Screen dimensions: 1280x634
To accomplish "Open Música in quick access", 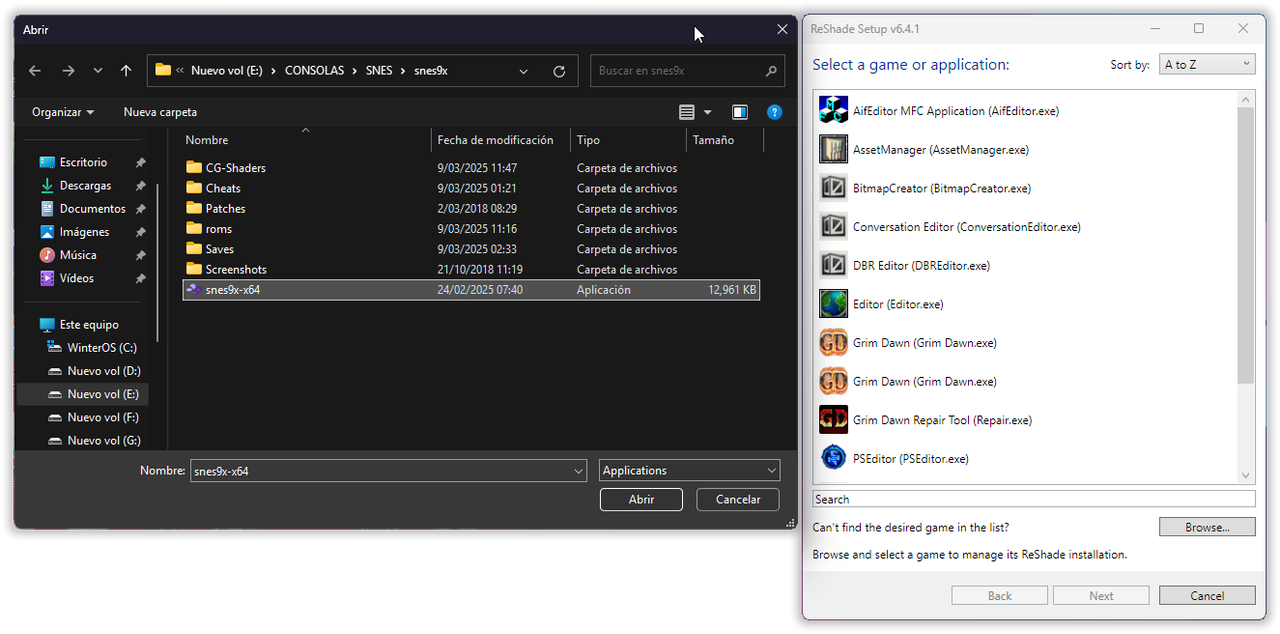I will coord(78,255).
